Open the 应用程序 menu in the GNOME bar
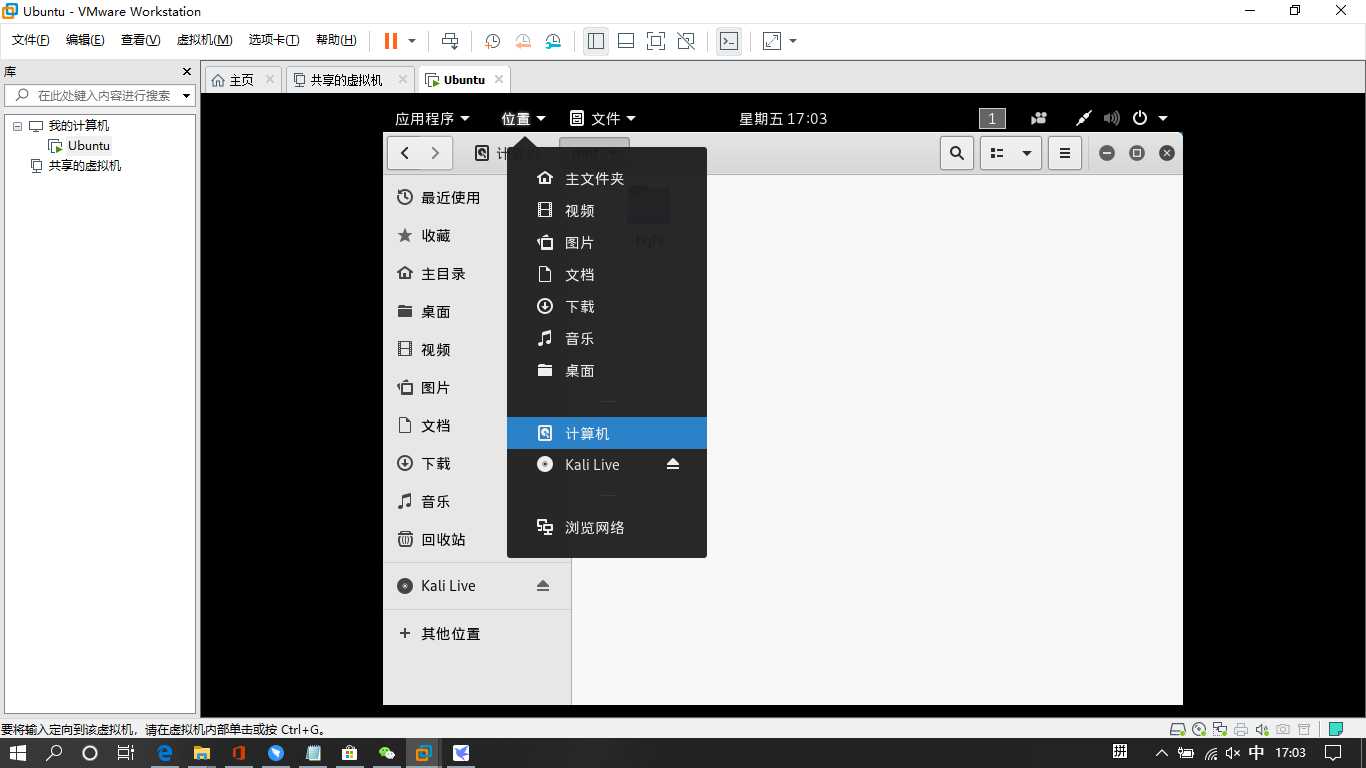 pyautogui.click(x=432, y=118)
